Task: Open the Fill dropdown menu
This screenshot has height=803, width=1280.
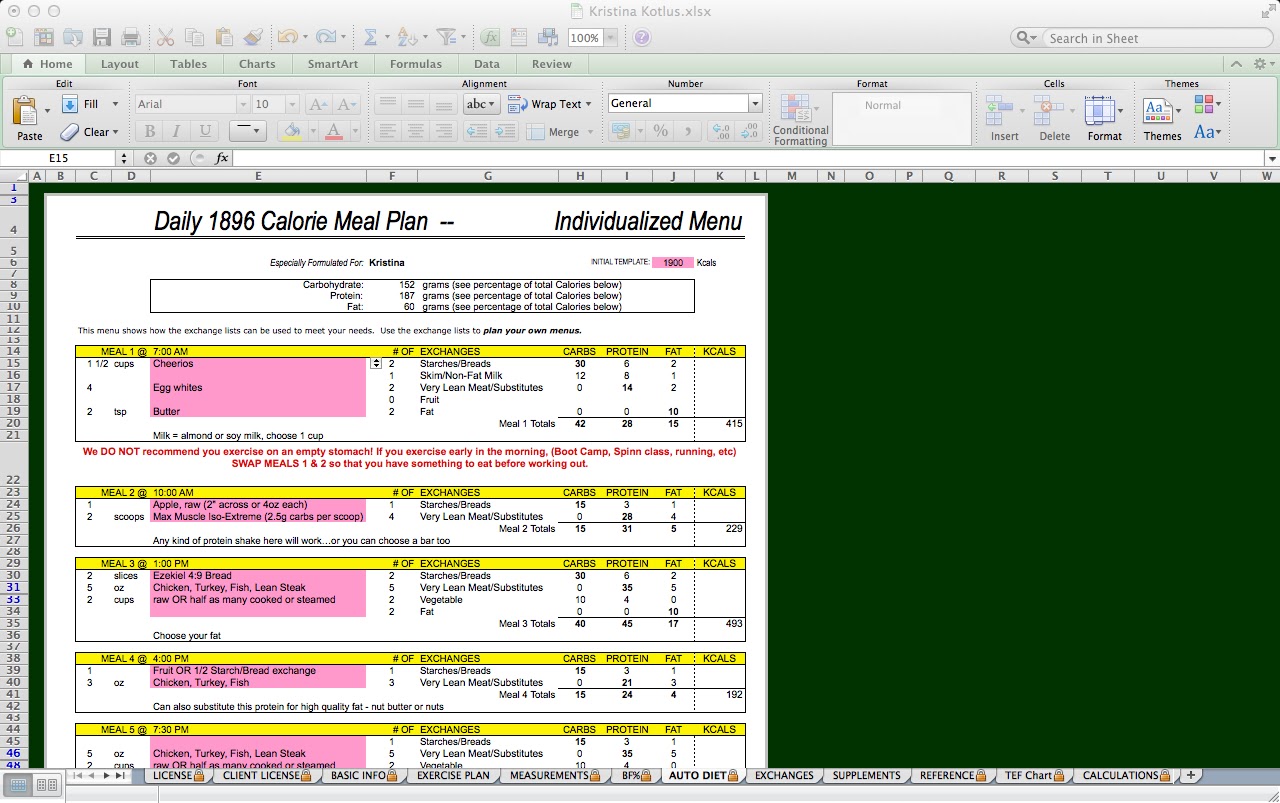Action: [115, 104]
